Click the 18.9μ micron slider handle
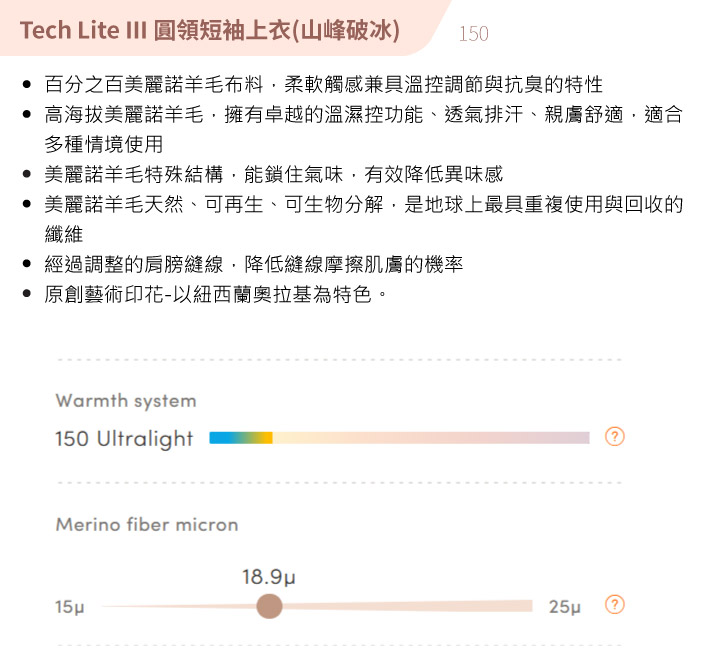Screen dimensions: 701x658 click(x=269, y=606)
